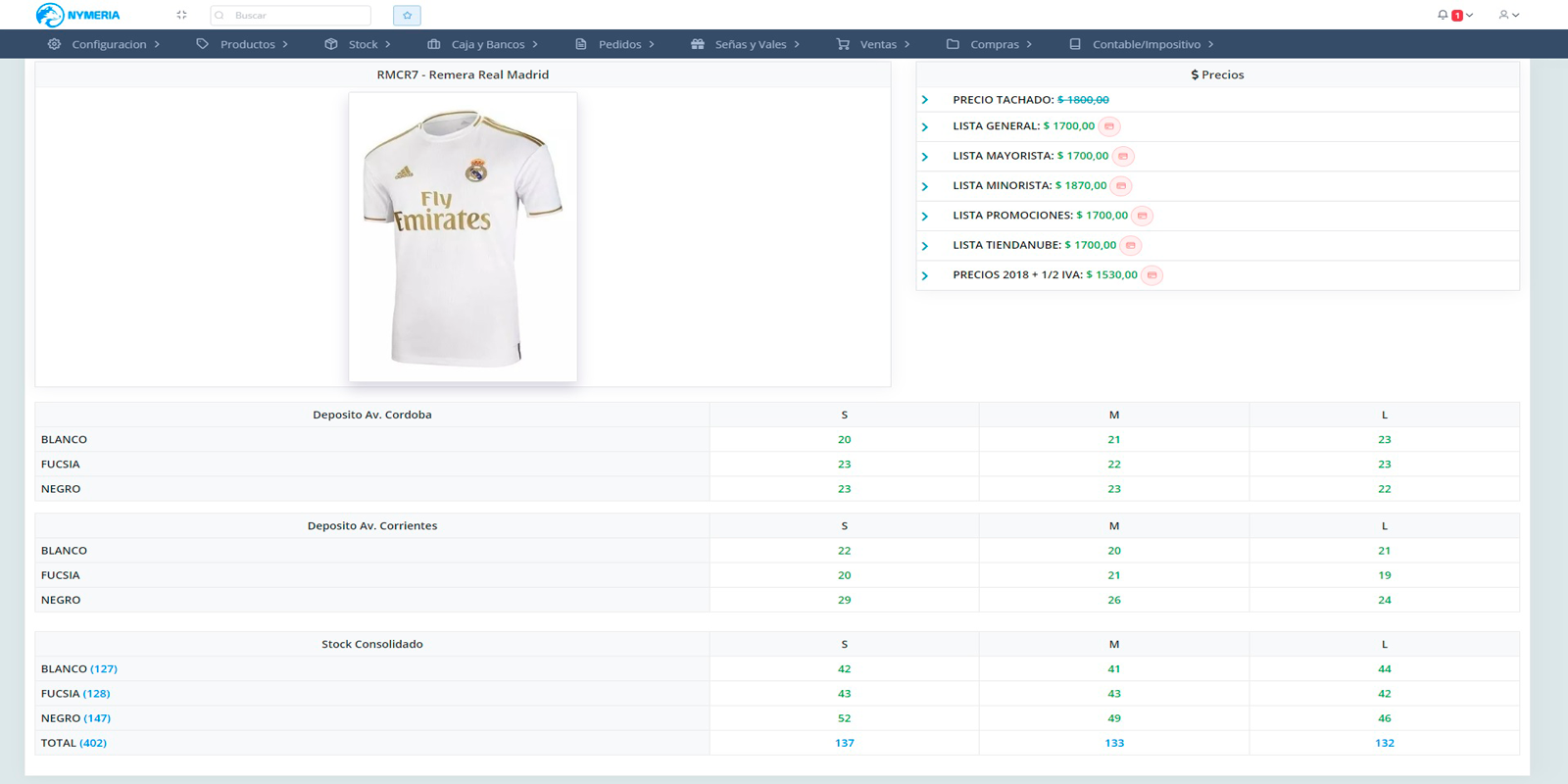The width and height of the screenshot is (1568, 784).
Task: Click the Deposito Av. Corrientes header
Action: pos(372,525)
